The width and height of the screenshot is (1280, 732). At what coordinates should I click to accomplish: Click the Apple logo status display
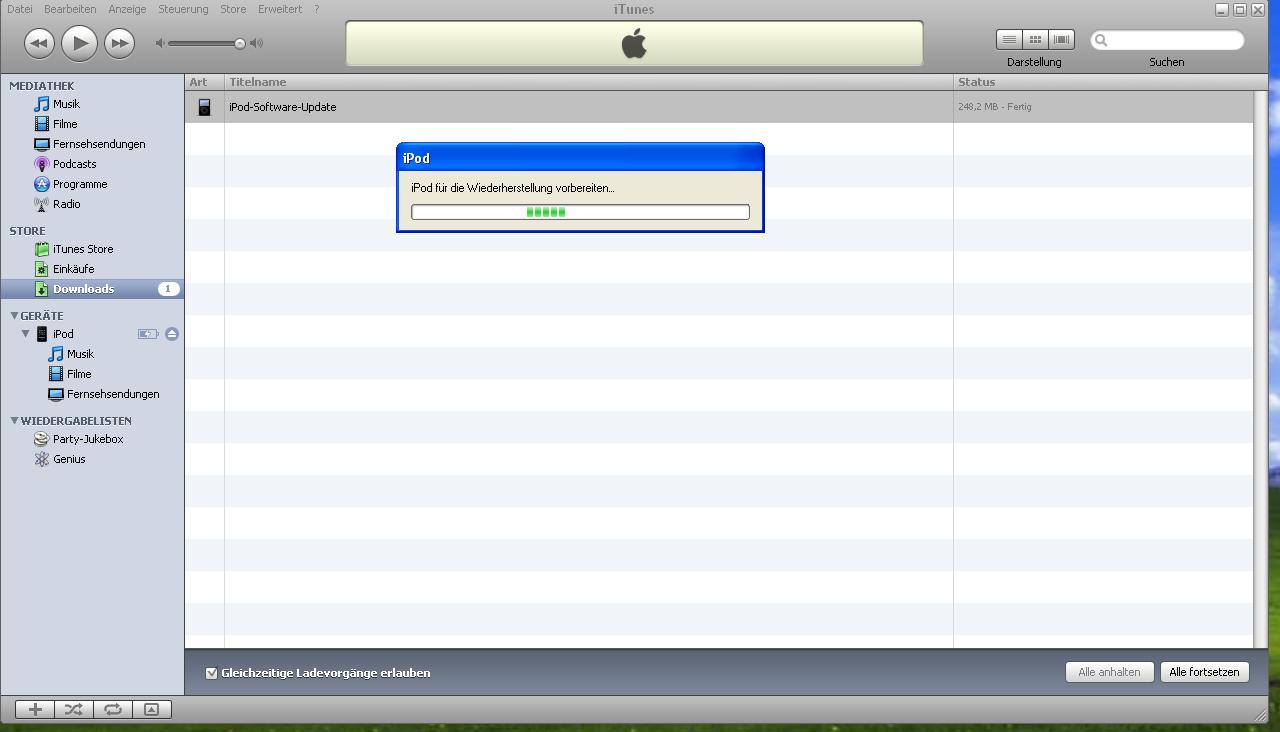pos(634,43)
